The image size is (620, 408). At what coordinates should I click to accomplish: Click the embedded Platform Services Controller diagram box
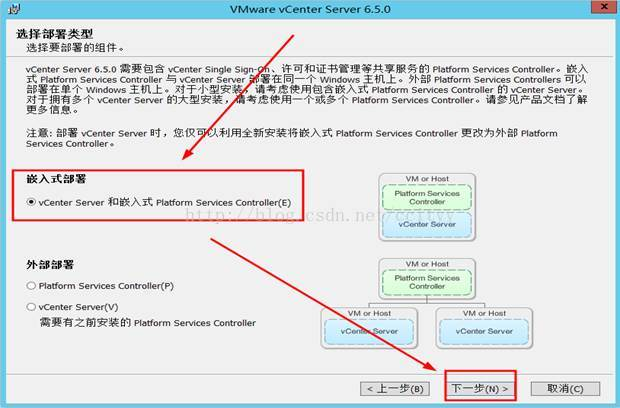pos(427,197)
